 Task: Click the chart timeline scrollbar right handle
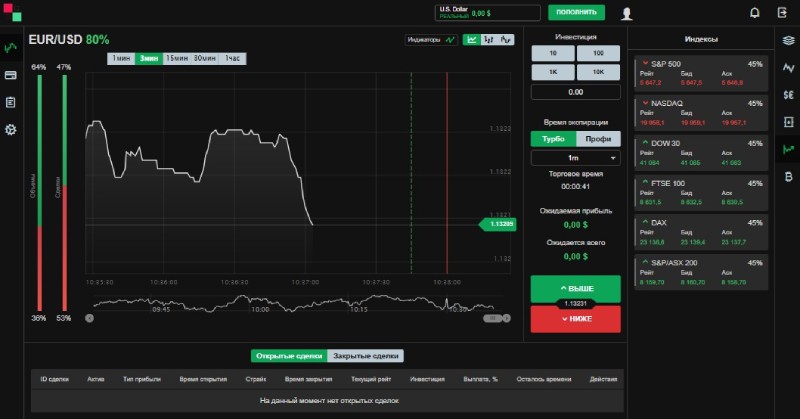(x=506, y=318)
